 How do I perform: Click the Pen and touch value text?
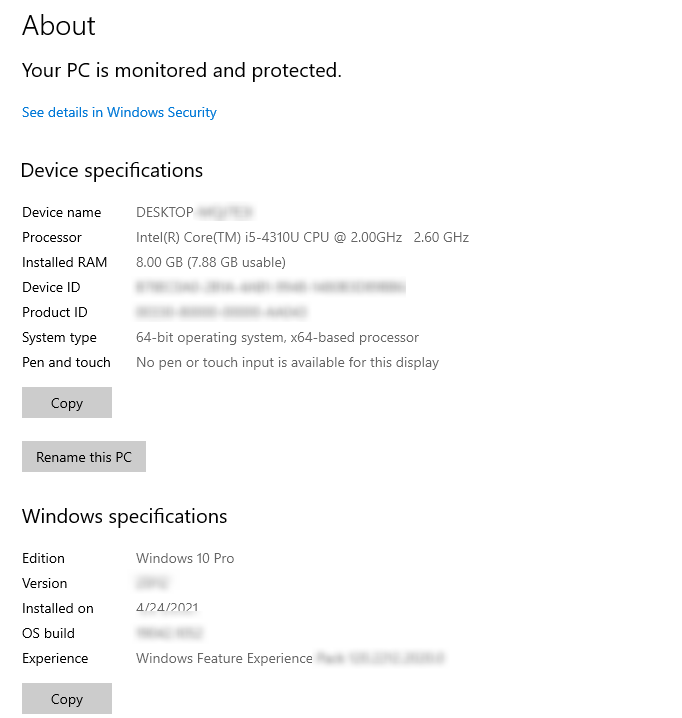(287, 363)
